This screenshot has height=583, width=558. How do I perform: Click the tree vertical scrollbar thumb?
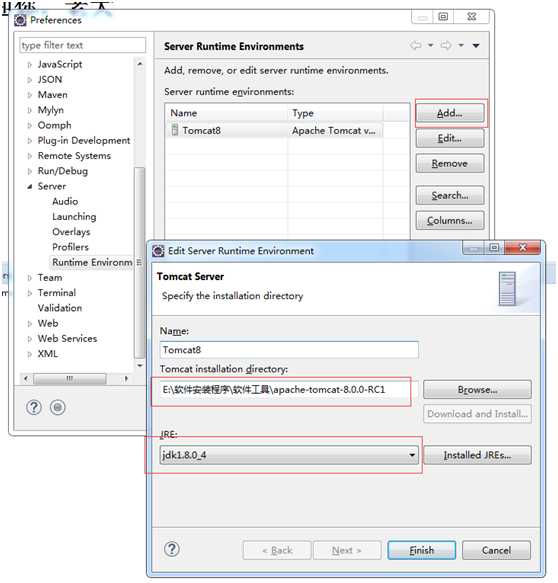(x=139, y=262)
